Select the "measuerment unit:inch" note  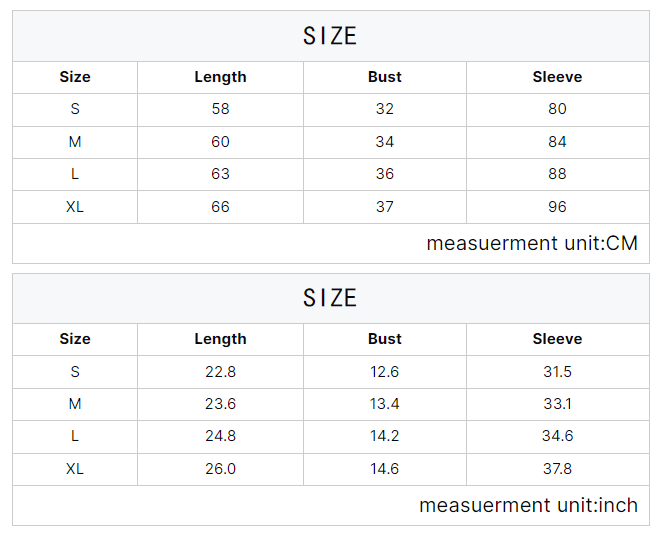528,505
